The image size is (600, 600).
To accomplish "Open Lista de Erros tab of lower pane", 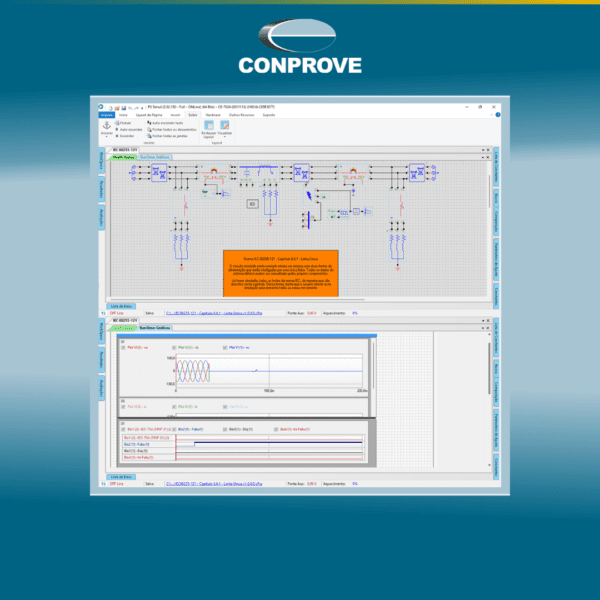I will [121, 477].
